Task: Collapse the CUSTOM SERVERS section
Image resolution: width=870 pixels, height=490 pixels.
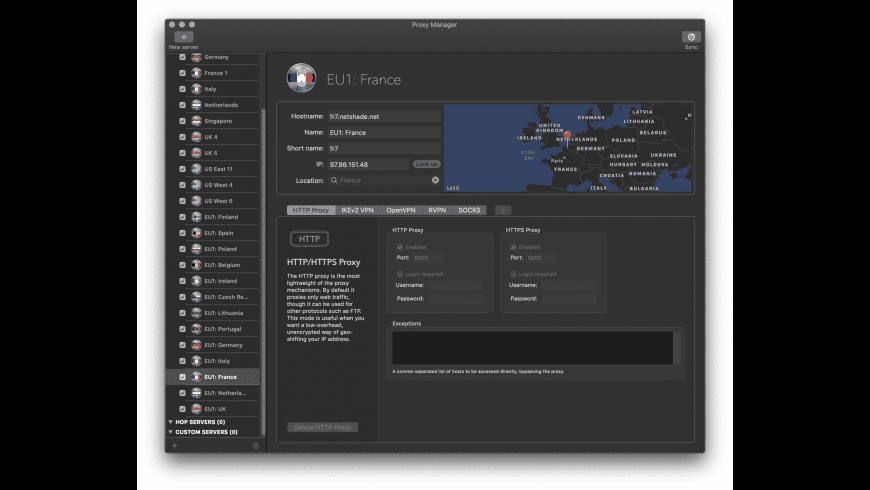Action: pyautogui.click(x=171, y=432)
